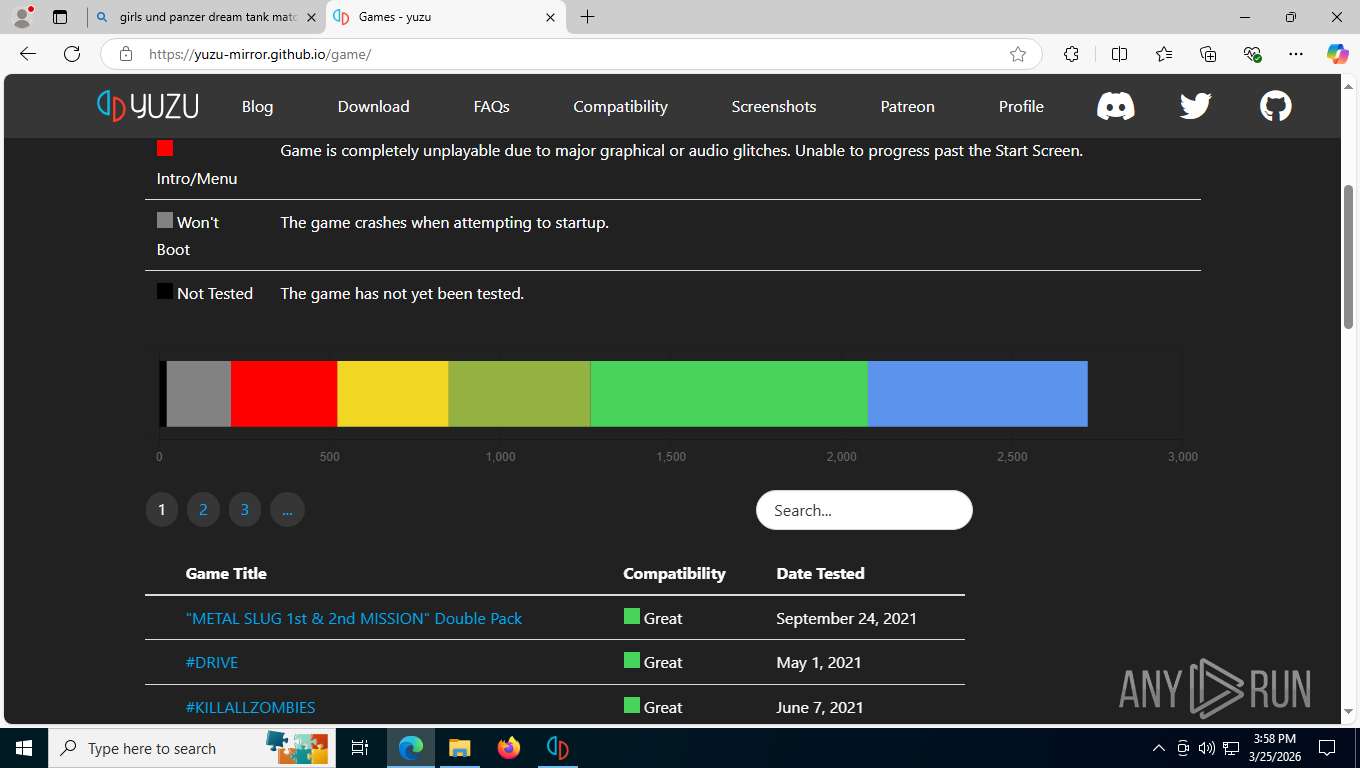Click the yellow chart bar segment

tap(393, 394)
